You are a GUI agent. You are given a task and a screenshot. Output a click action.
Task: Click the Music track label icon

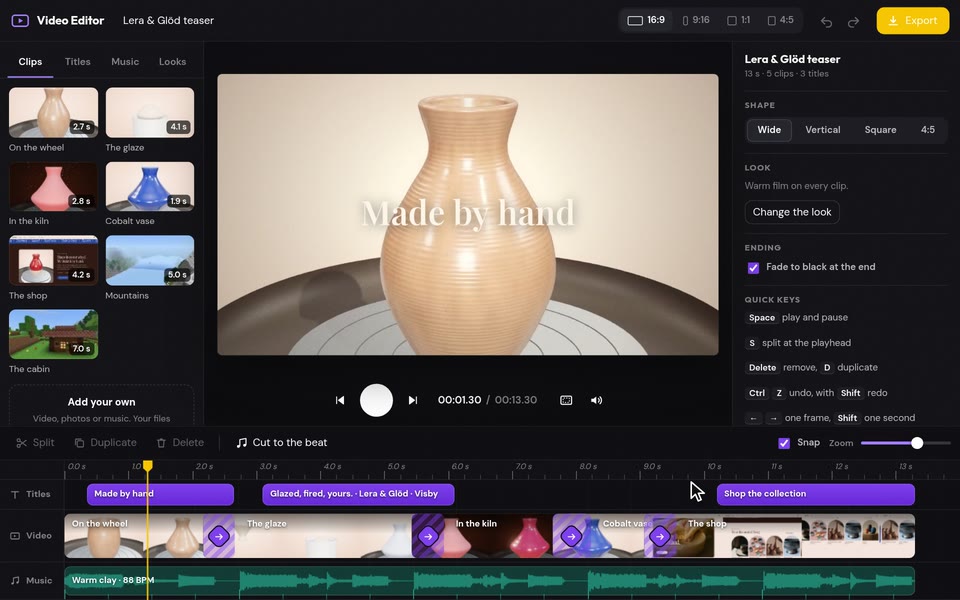pyautogui.click(x=15, y=580)
